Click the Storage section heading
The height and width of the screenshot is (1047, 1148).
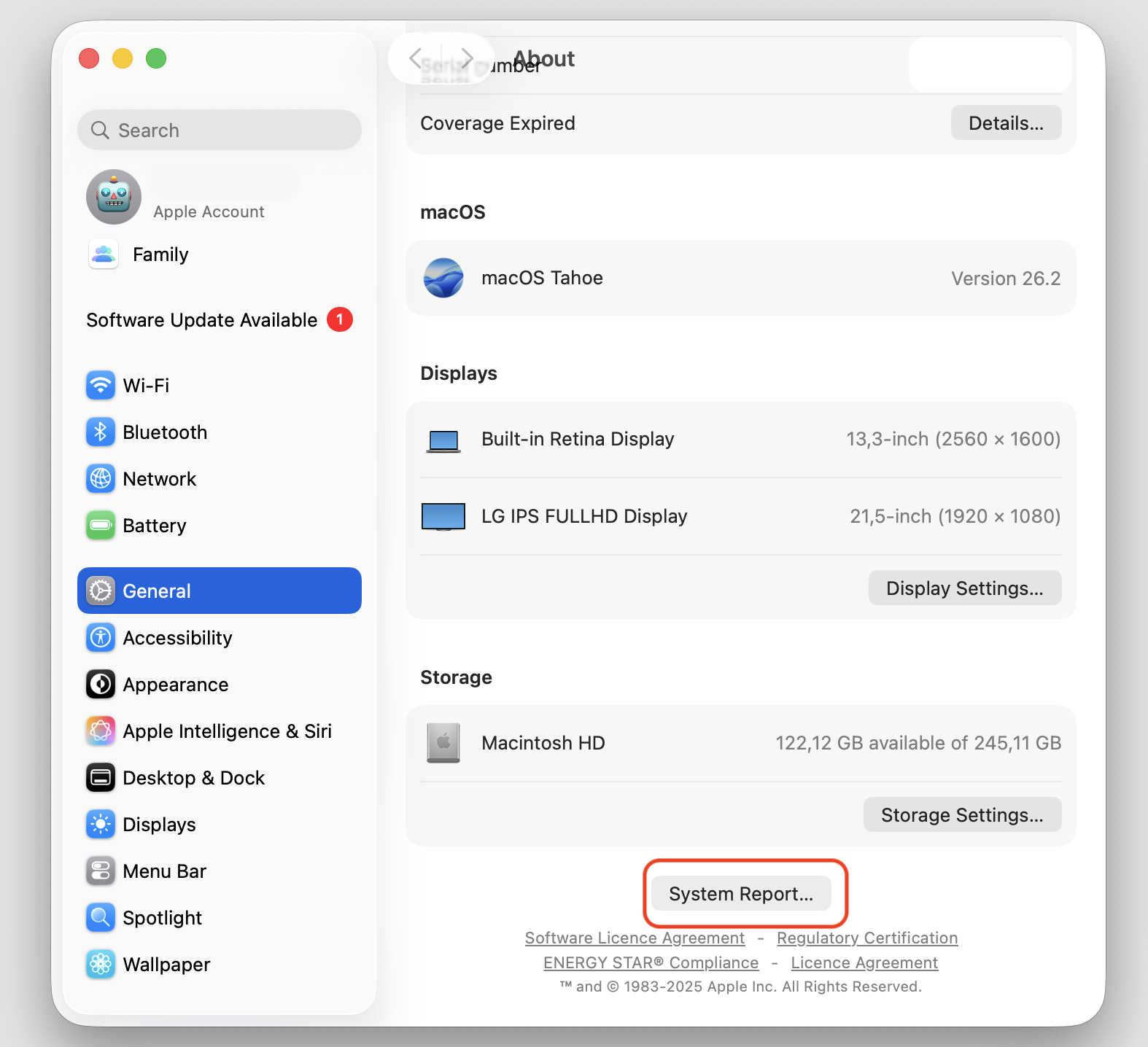point(456,677)
